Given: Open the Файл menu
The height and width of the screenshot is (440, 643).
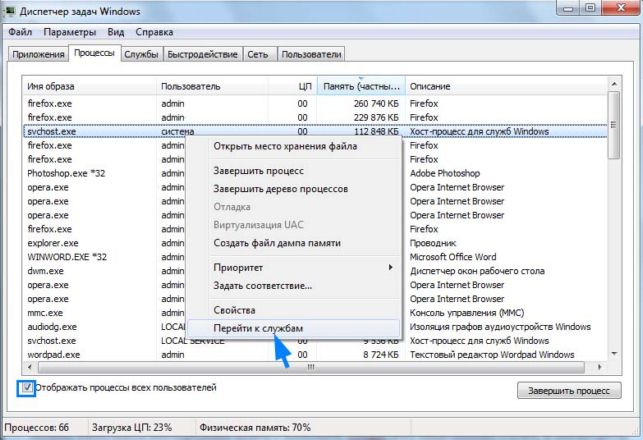Looking at the screenshot, I should click(20, 32).
